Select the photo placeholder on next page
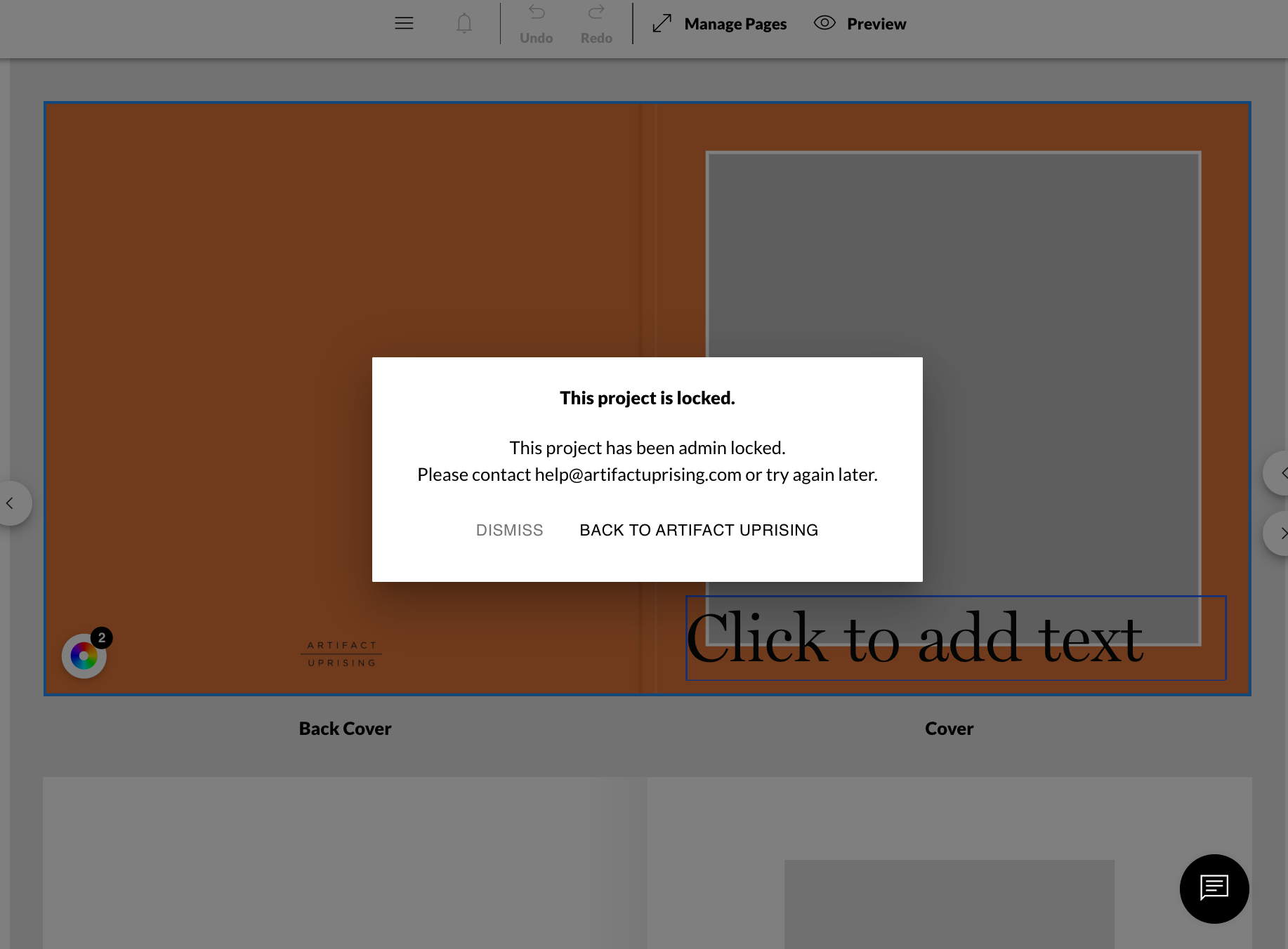 (949, 904)
